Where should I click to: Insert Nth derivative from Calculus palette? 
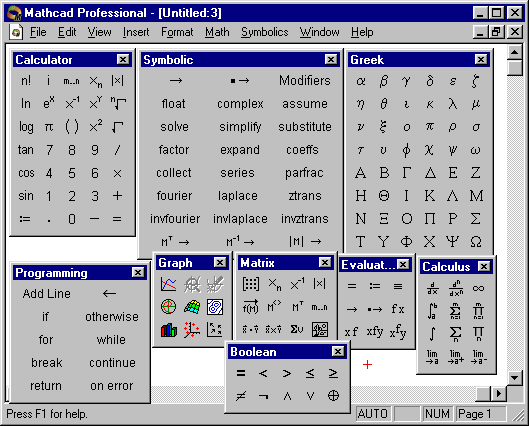point(456,288)
